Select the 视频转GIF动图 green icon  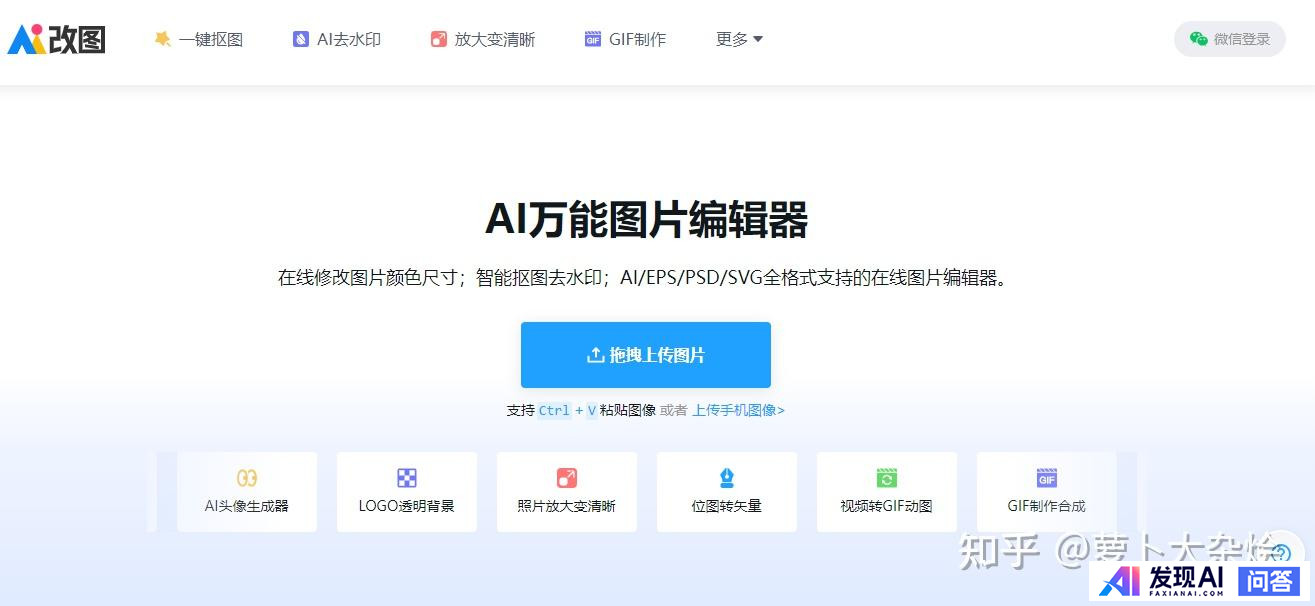click(887, 478)
